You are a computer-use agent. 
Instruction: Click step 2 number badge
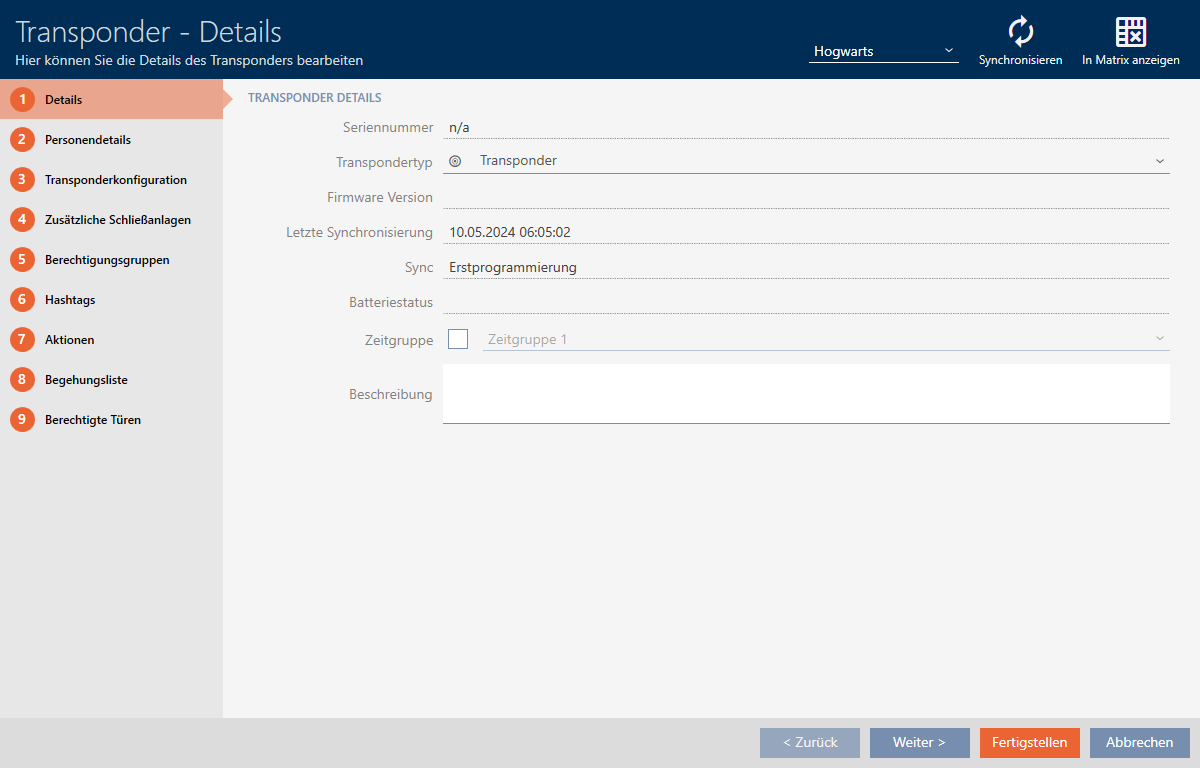(x=22, y=140)
